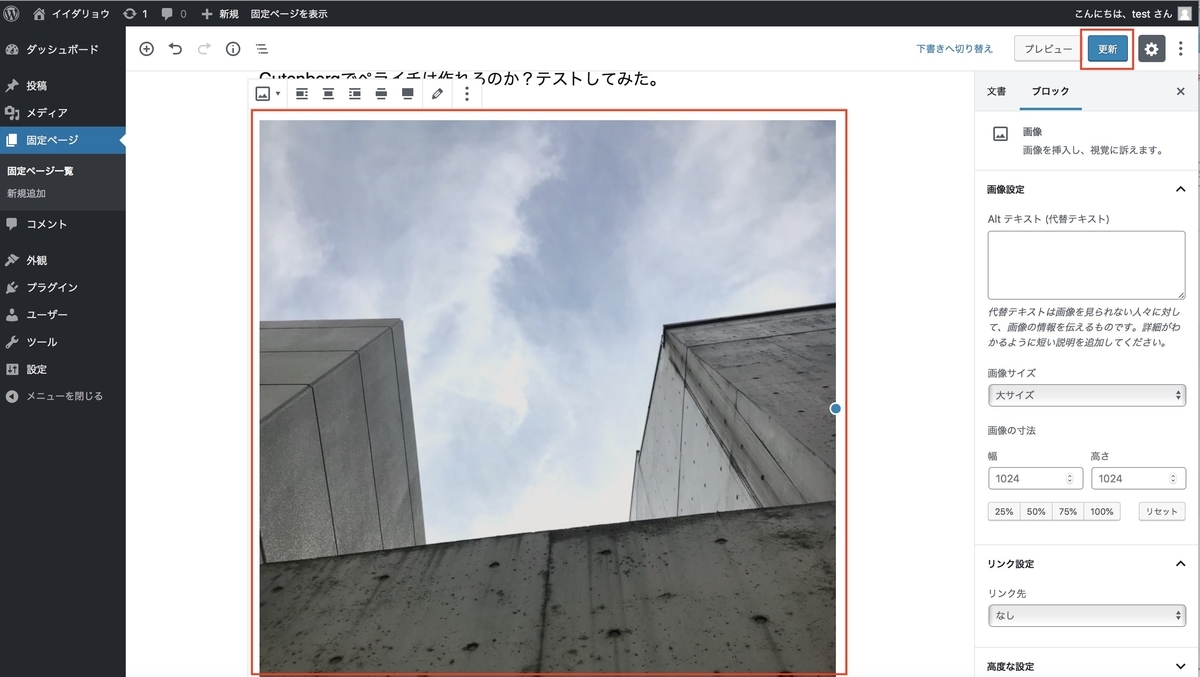Open the block navigation list icon
Viewport: 1200px width, 677px height.
(x=261, y=49)
